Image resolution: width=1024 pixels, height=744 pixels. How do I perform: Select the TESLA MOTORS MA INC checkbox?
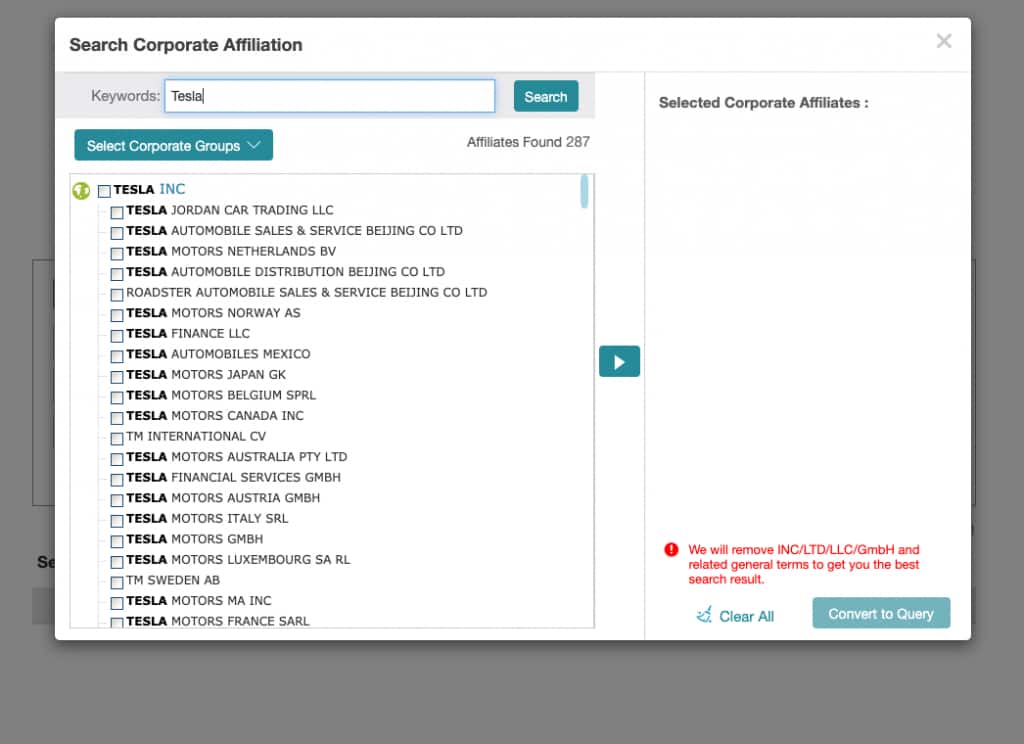pos(117,603)
